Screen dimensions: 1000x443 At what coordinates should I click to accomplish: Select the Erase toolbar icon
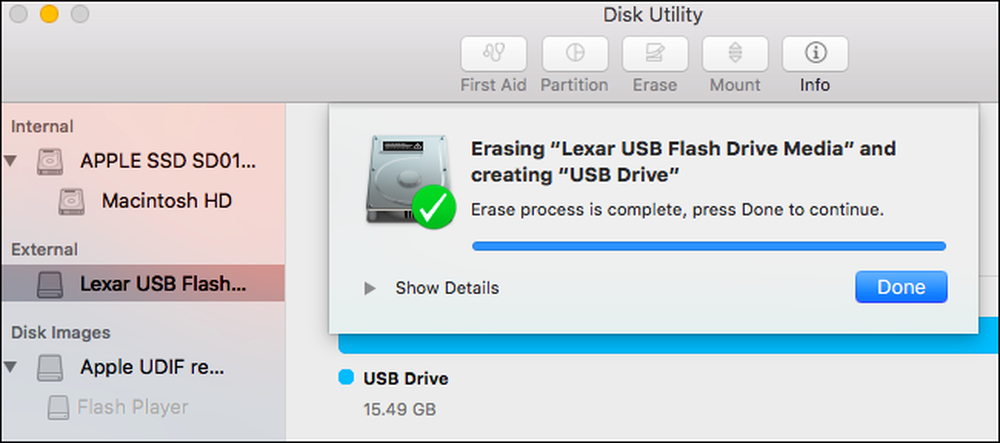click(x=655, y=54)
